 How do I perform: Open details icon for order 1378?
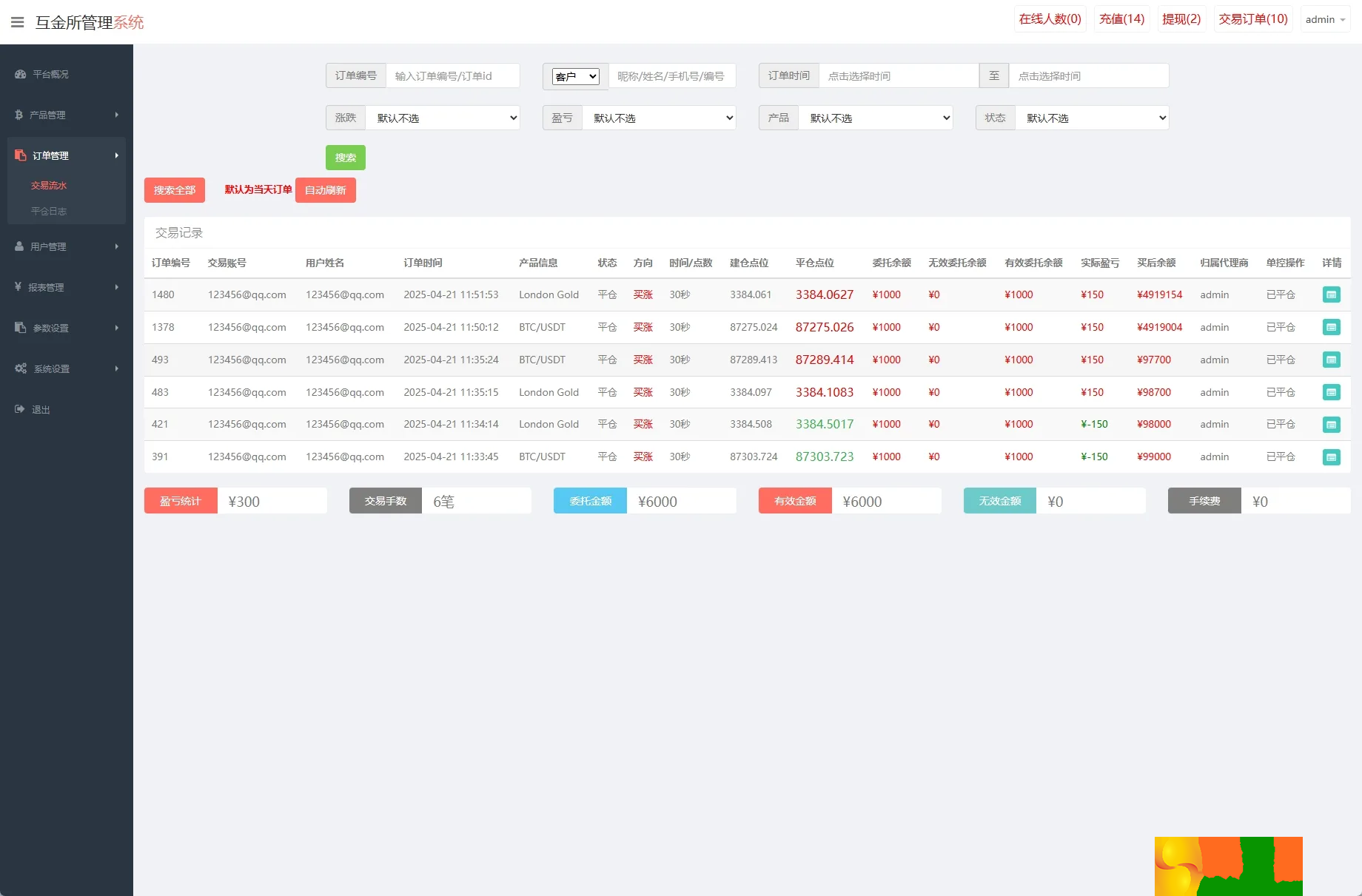pos(1331,327)
